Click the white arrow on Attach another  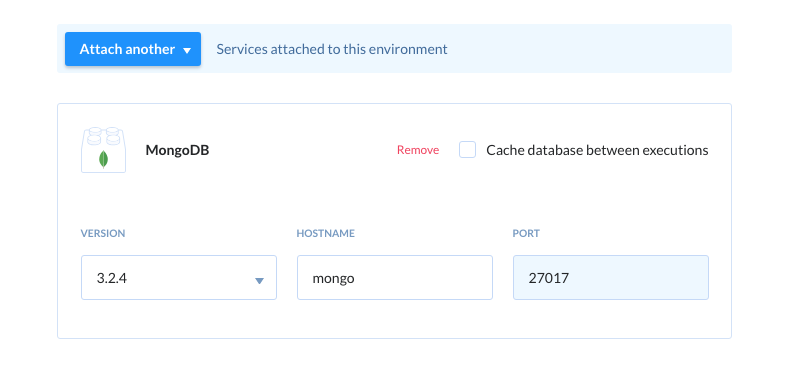coord(187,50)
